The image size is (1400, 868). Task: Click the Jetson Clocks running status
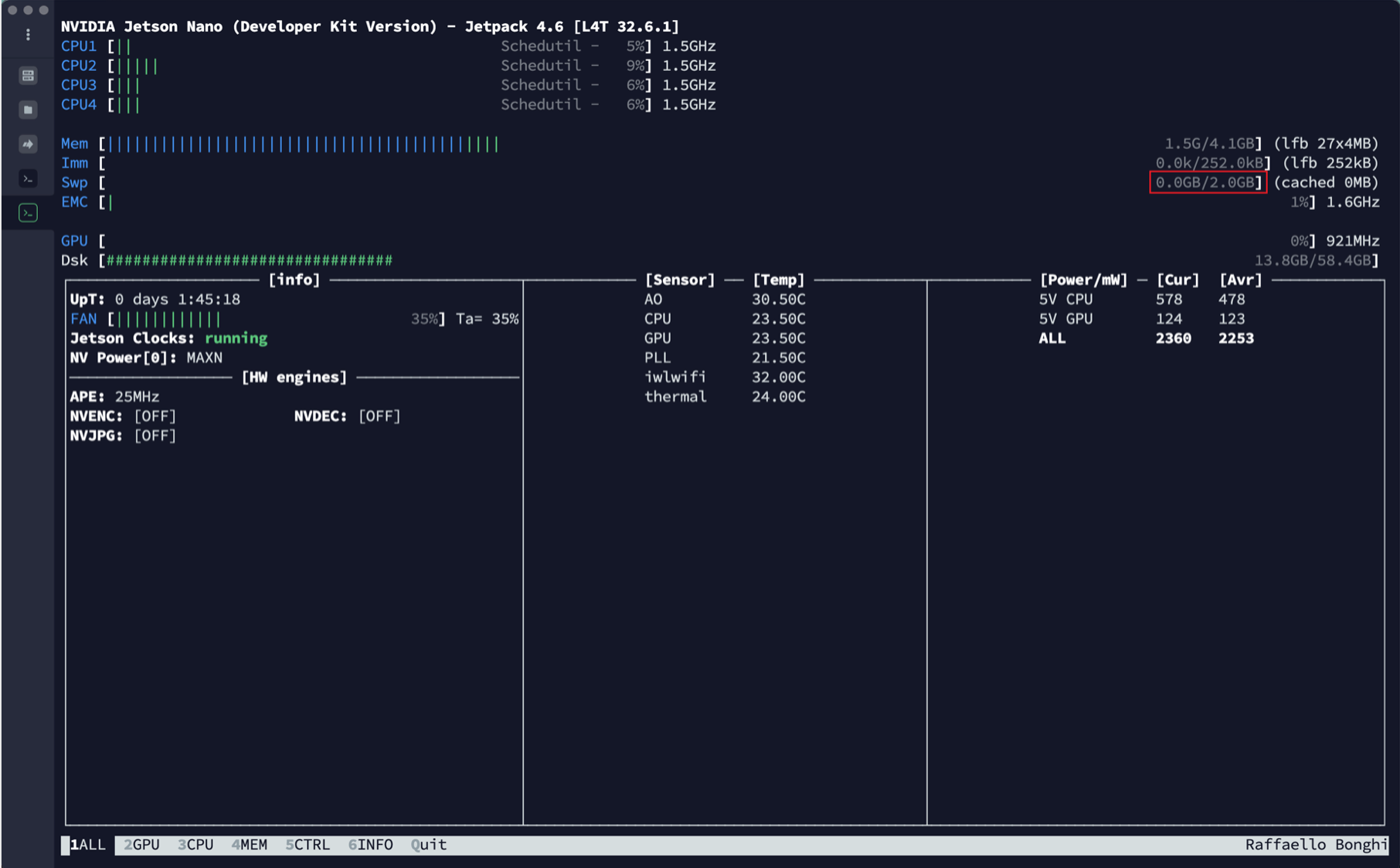tap(236, 338)
